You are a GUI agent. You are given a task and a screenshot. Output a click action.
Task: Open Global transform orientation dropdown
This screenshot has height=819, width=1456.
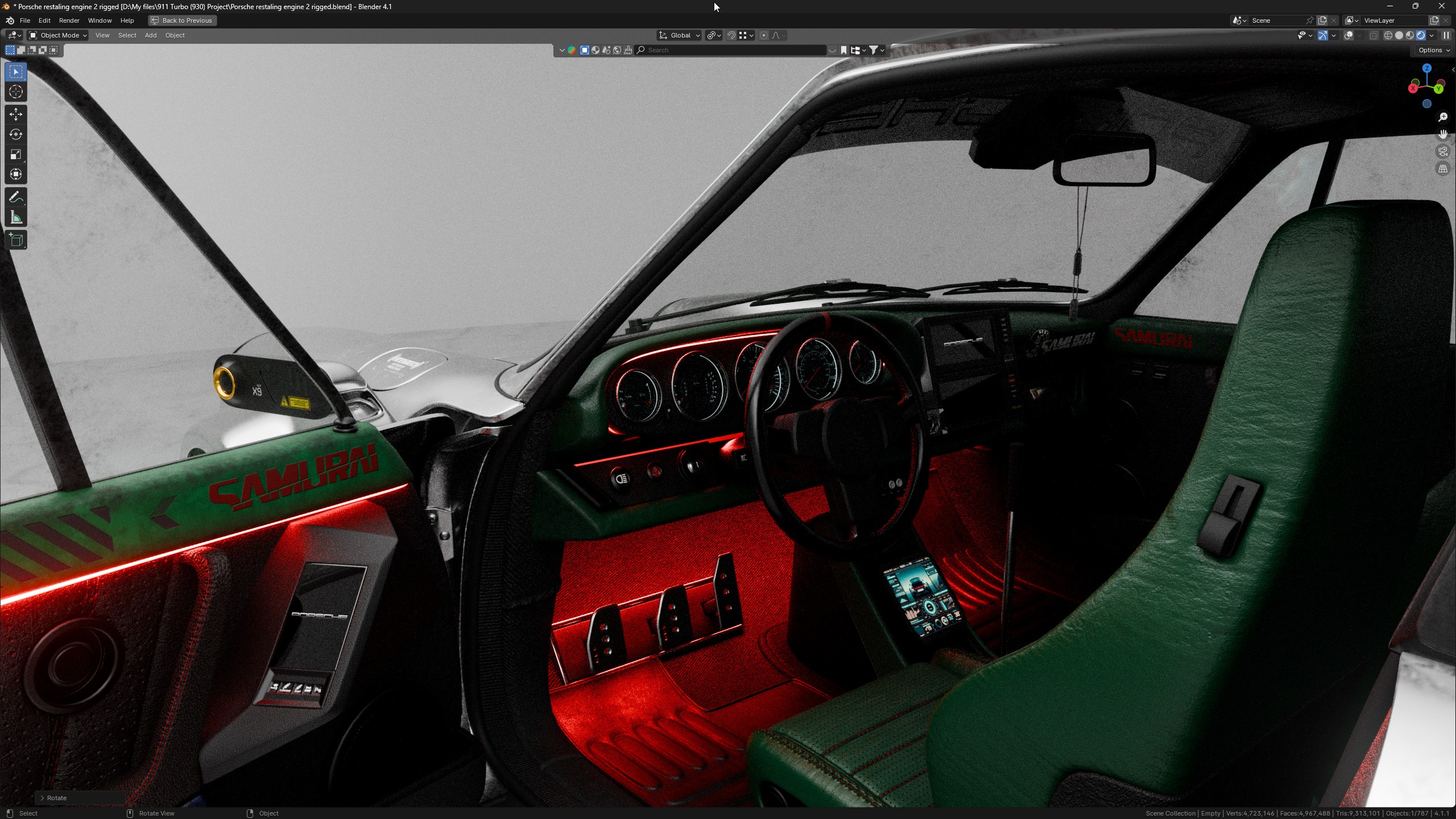679,35
